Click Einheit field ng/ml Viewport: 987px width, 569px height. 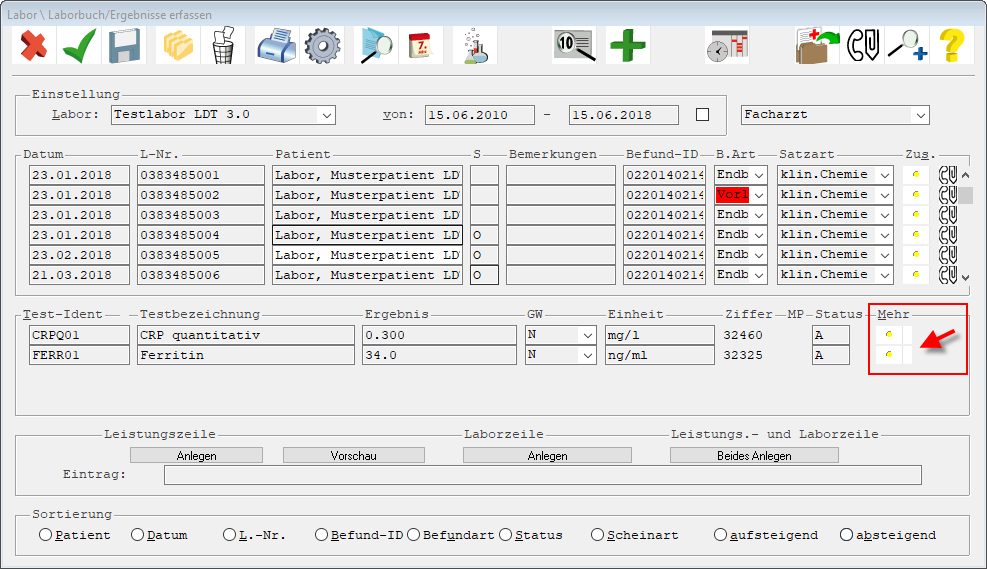coord(660,355)
